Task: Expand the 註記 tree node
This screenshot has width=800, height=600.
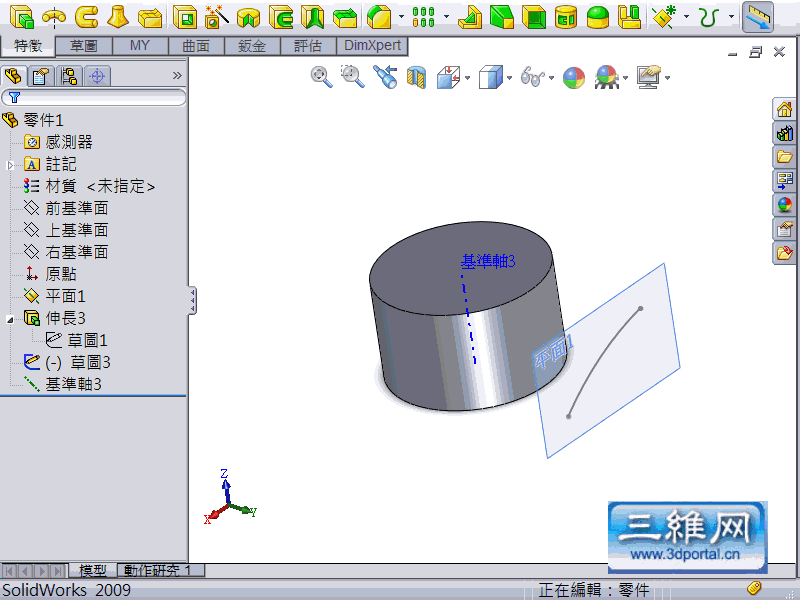Action: [10, 165]
